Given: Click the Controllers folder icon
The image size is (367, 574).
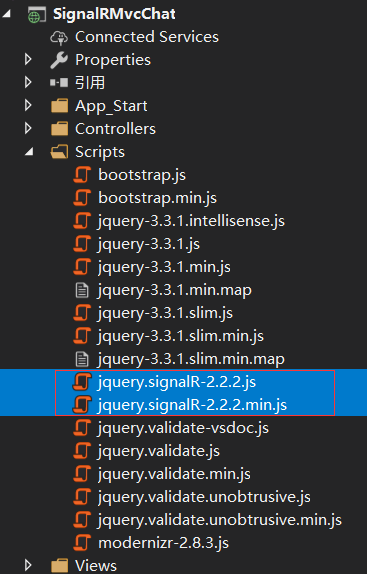Looking at the screenshot, I should click(x=59, y=129).
